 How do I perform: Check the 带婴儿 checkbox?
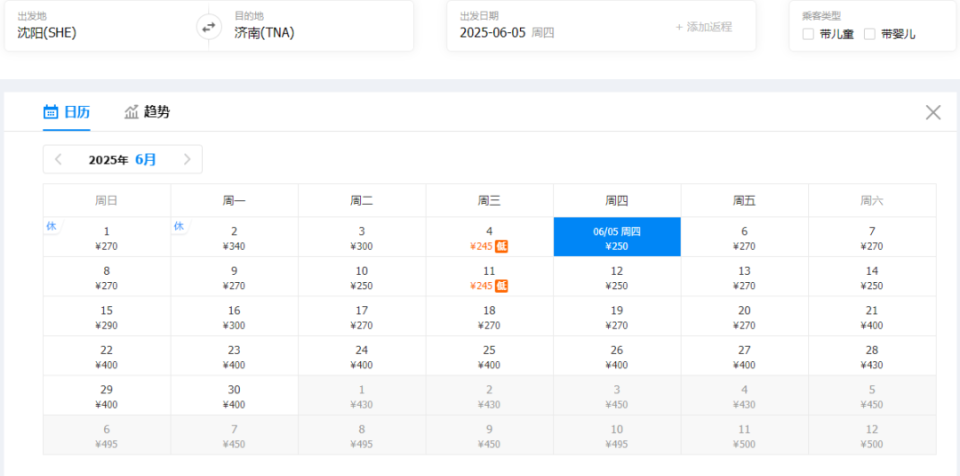click(x=869, y=34)
